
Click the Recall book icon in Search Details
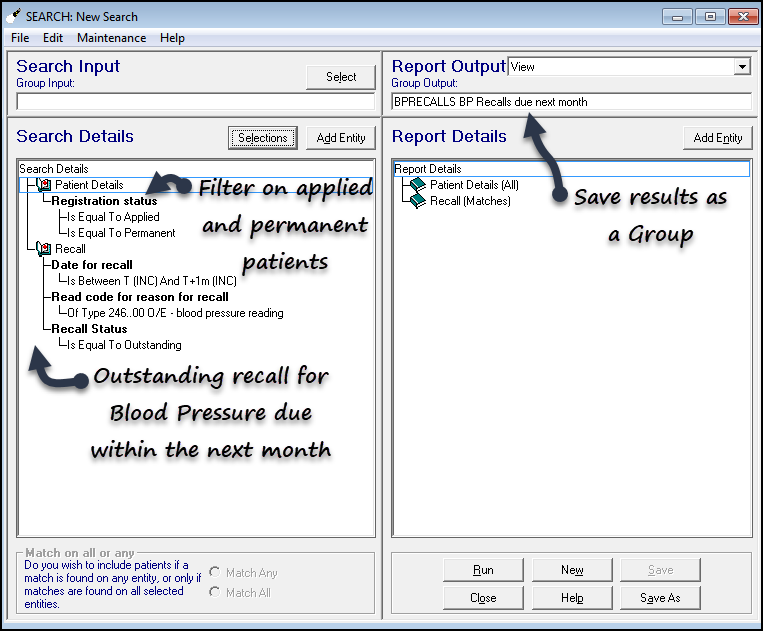point(44,249)
